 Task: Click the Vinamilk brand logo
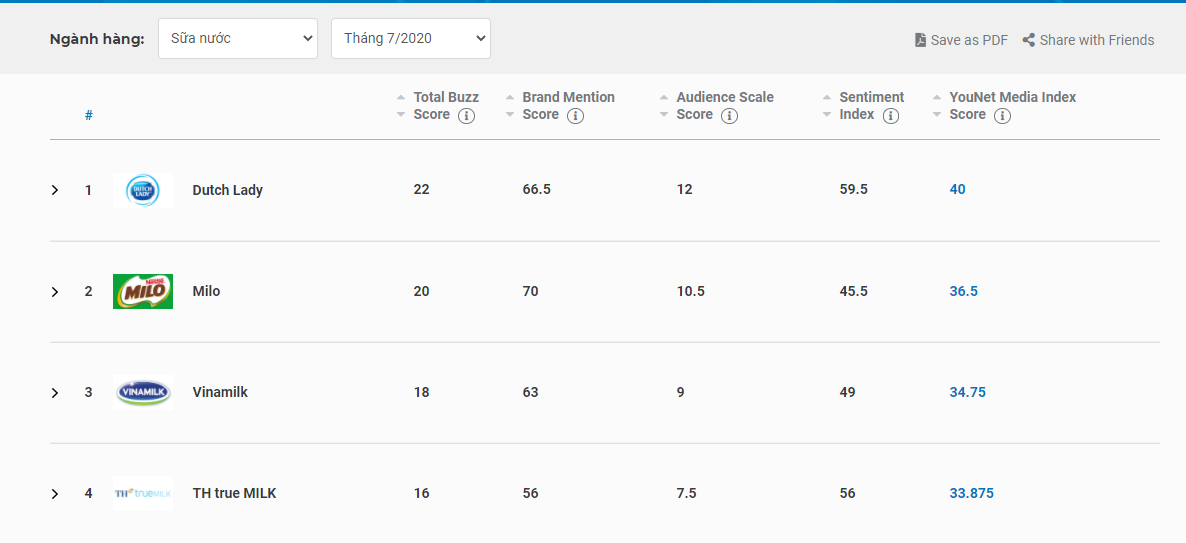[x=143, y=392]
